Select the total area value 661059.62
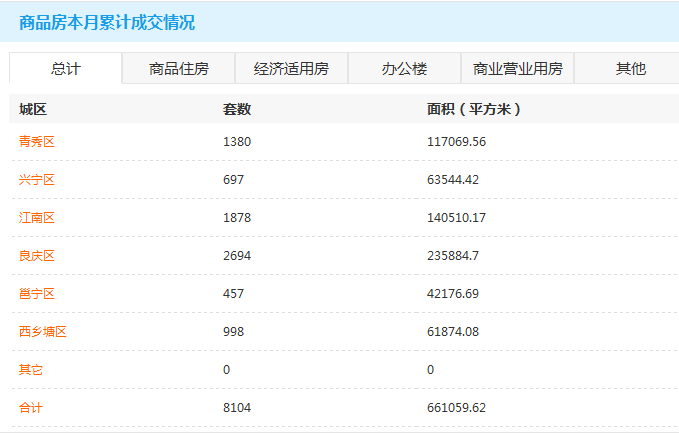679x433 pixels. (456, 408)
